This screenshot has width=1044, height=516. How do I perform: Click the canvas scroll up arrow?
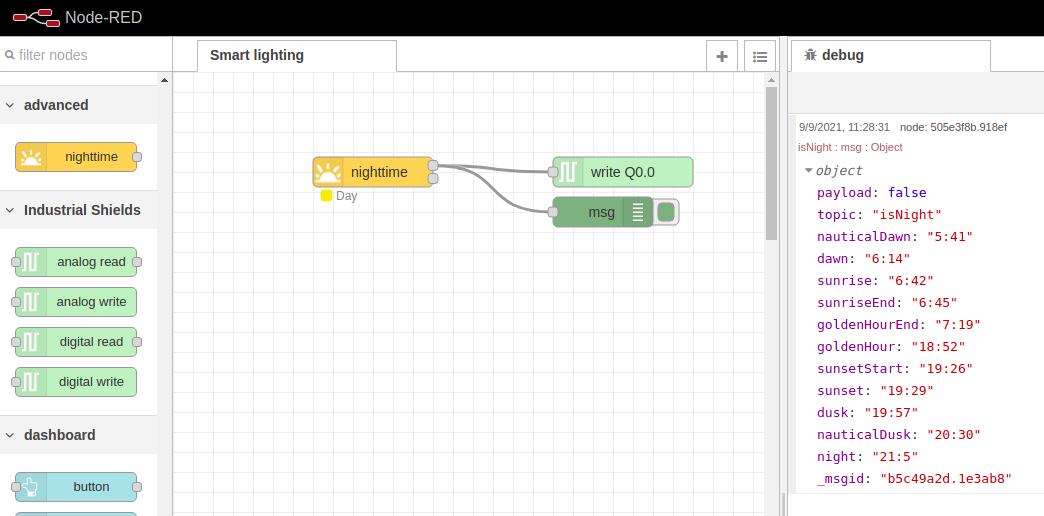tap(771, 81)
